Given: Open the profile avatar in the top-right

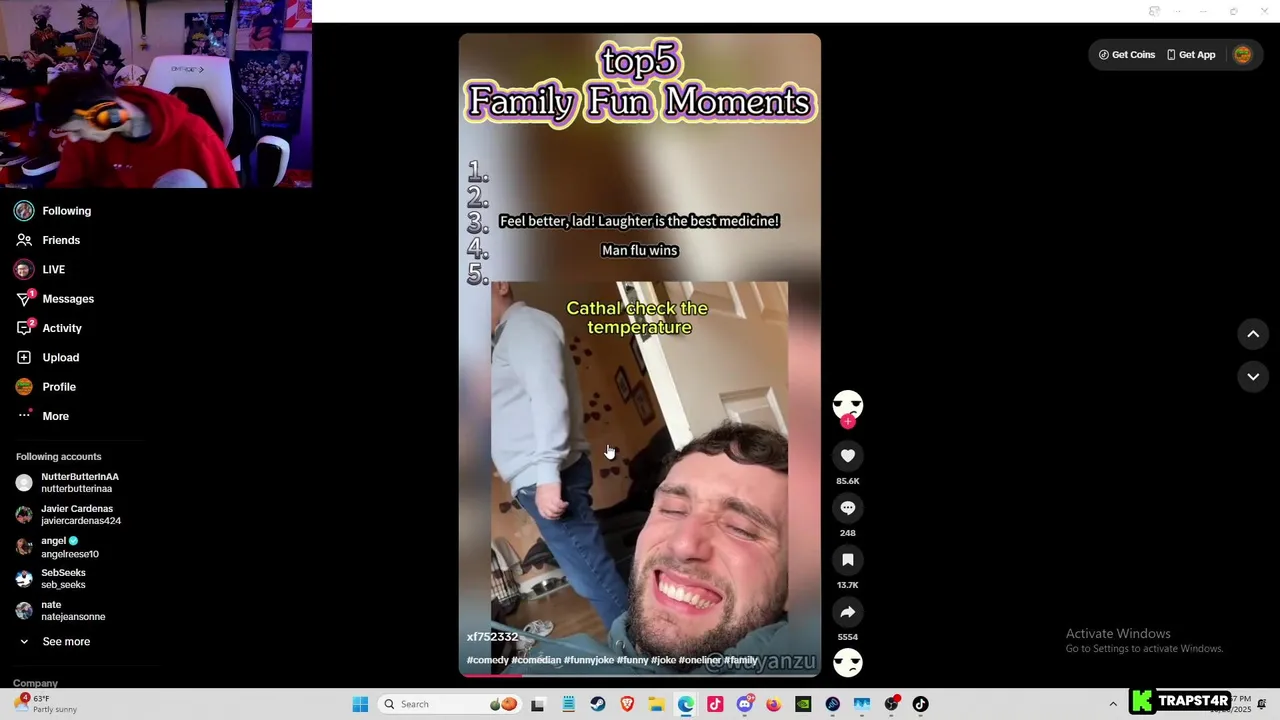Looking at the screenshot, I should pos(1242,55).
